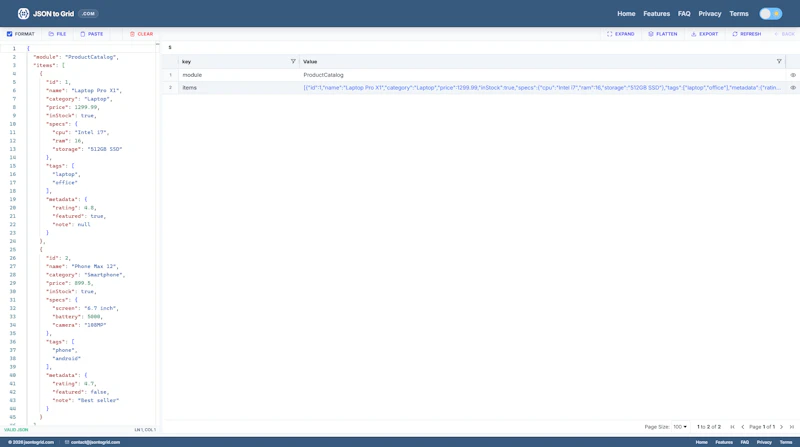800x447 pixels.
Task: Click editor line "rating": 4.8
Action: pyautogui.click(x=74, y=208)
